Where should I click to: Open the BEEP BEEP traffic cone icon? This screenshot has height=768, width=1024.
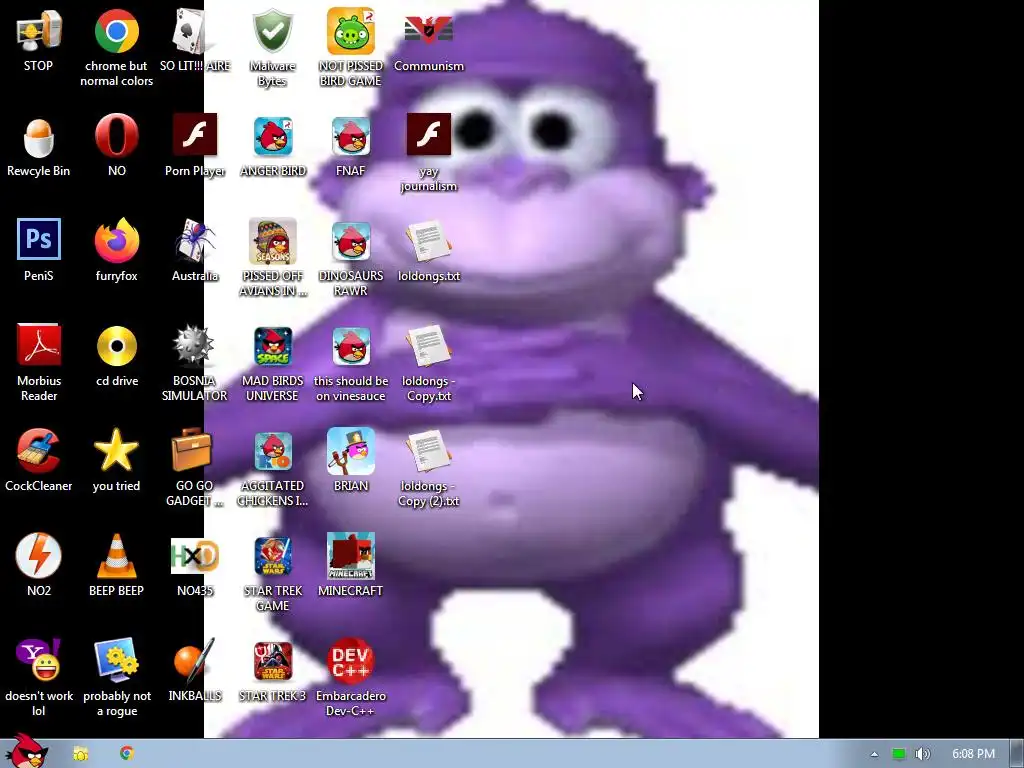(x=116, y=556)
